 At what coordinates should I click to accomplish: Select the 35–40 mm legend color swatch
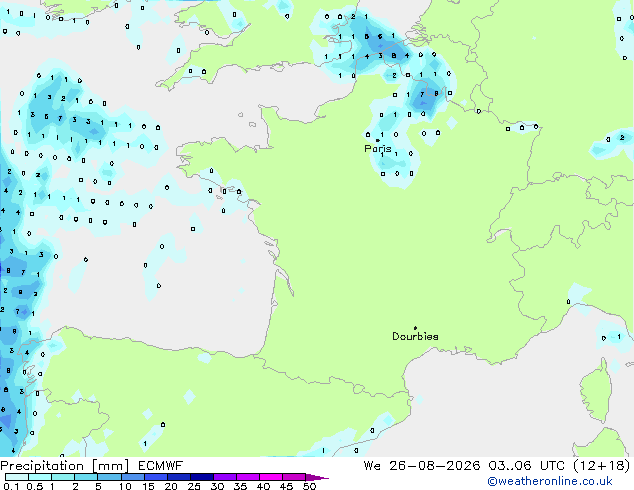[247, 477]
